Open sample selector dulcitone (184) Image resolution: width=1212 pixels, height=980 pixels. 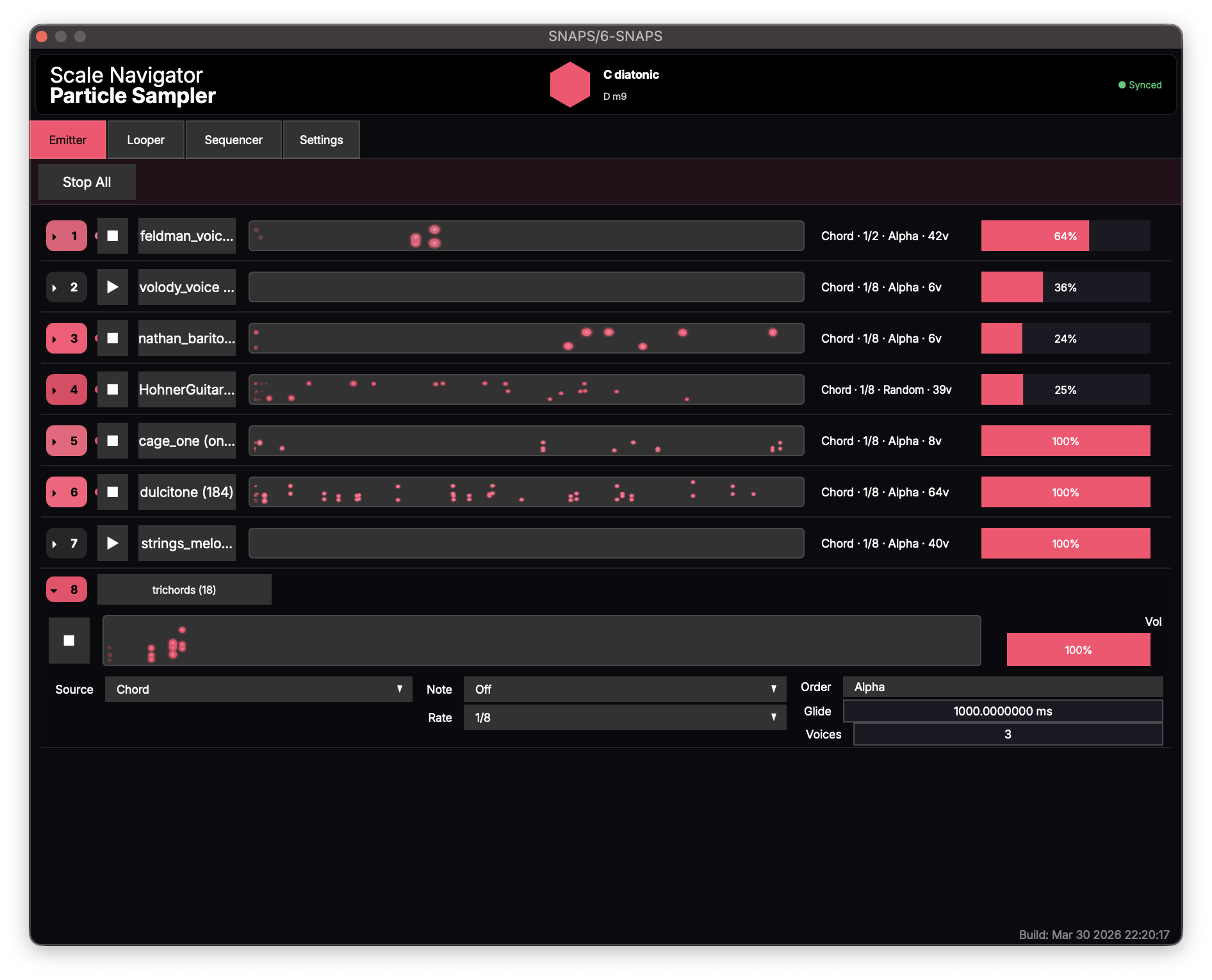click(x=187, y=492)
